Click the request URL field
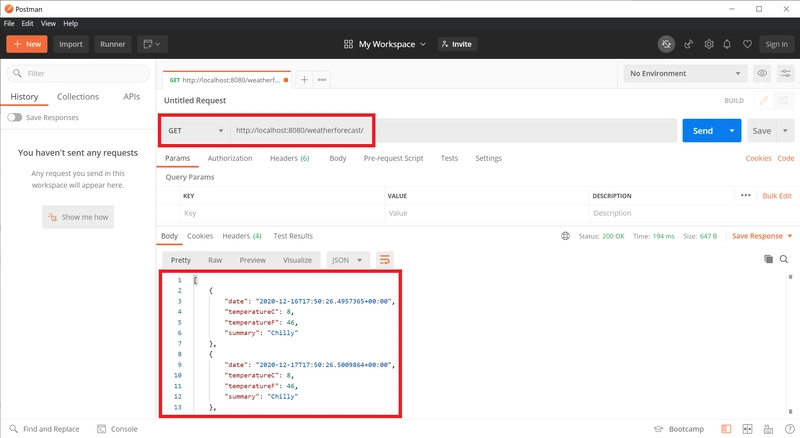Screen dimensions: 800x438 pos(453,131)
